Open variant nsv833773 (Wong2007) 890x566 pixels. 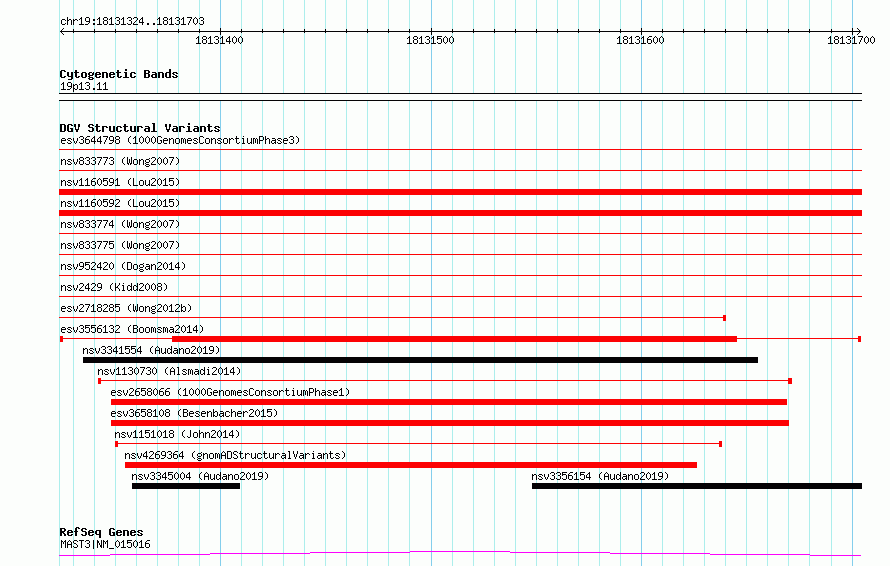120,161
